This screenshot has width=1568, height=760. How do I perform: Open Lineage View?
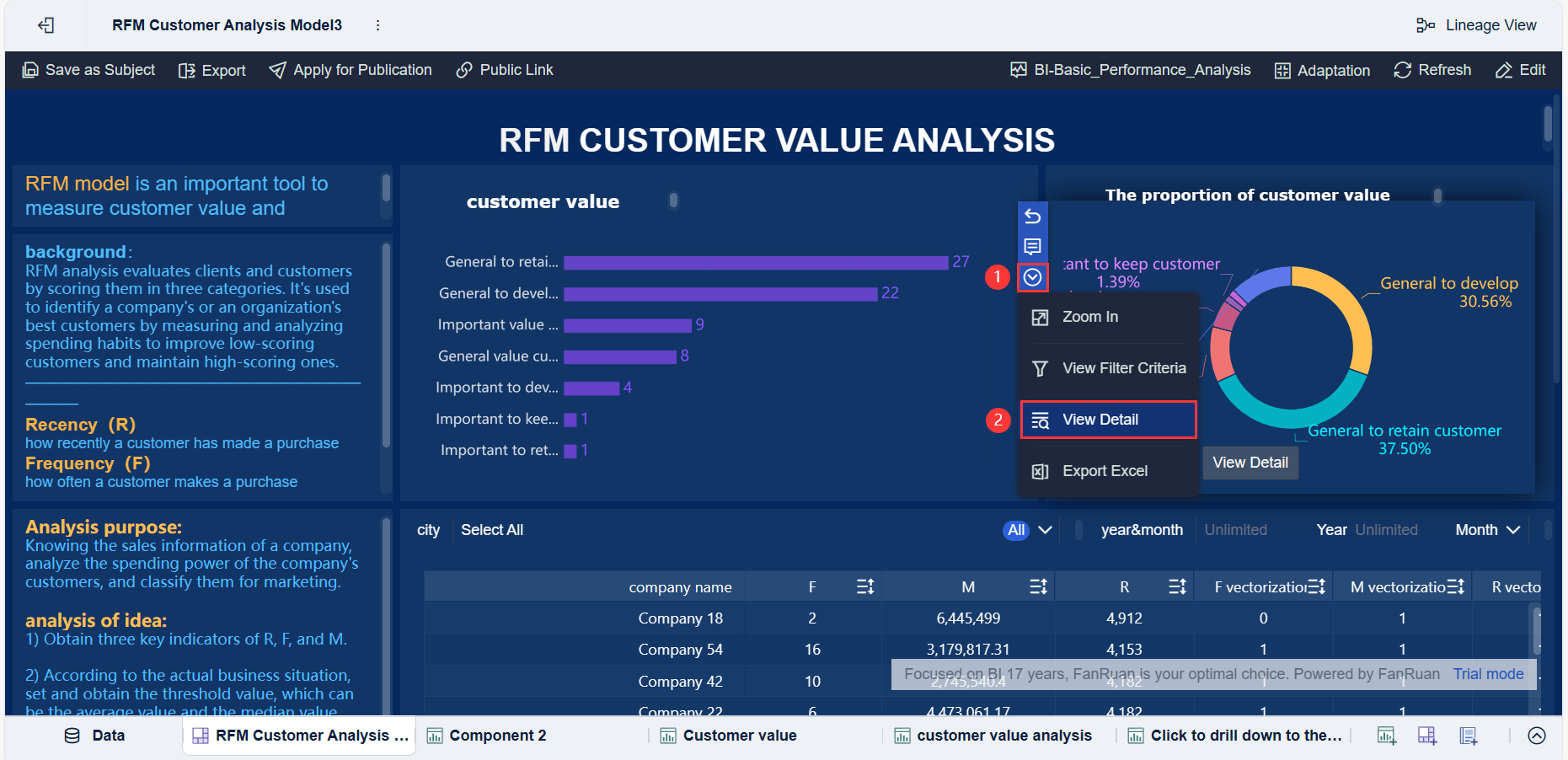pos(1476,25)
